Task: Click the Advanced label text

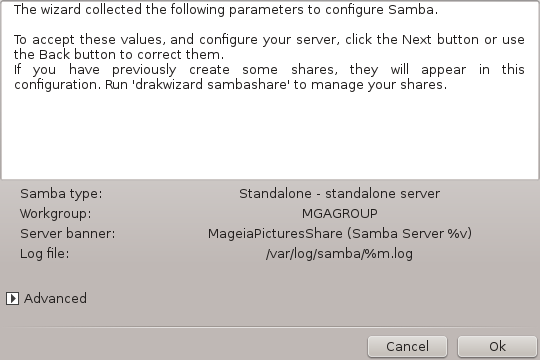Action: click(x=55, y=298)
